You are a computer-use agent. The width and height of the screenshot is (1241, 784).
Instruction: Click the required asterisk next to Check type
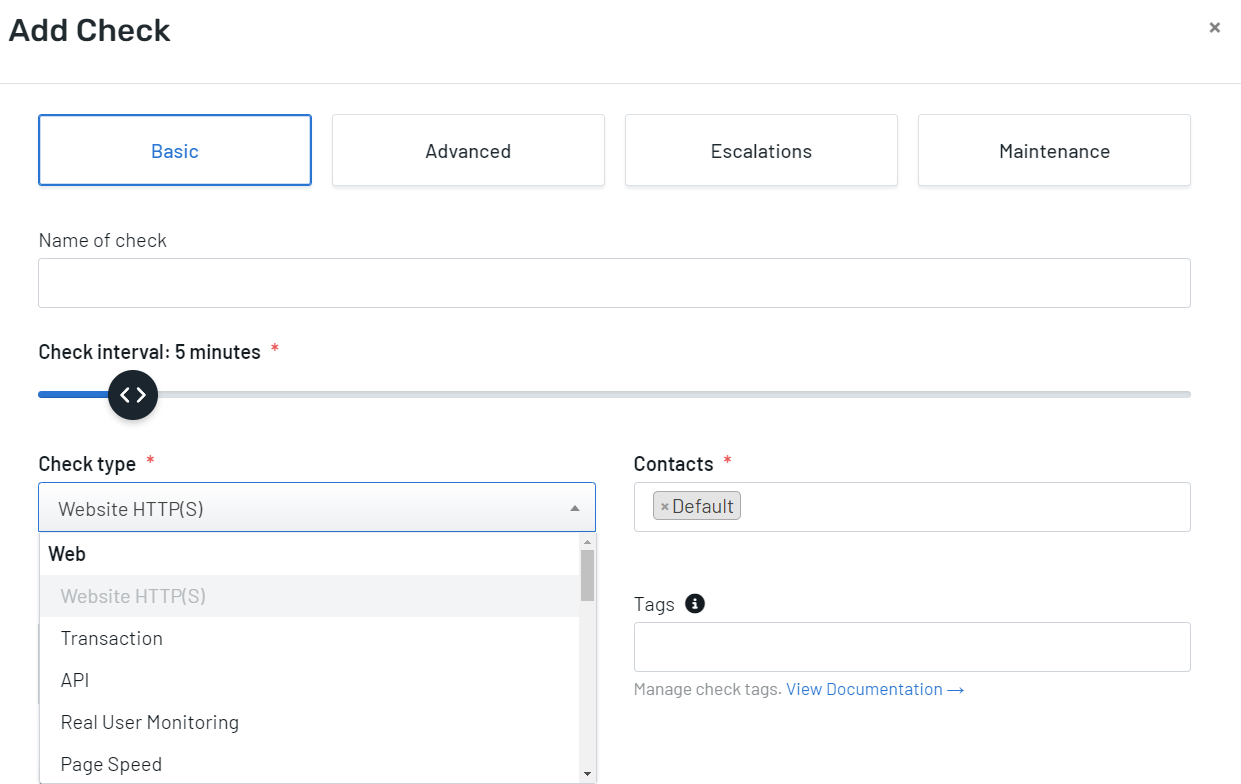click(x=149, y=460)
